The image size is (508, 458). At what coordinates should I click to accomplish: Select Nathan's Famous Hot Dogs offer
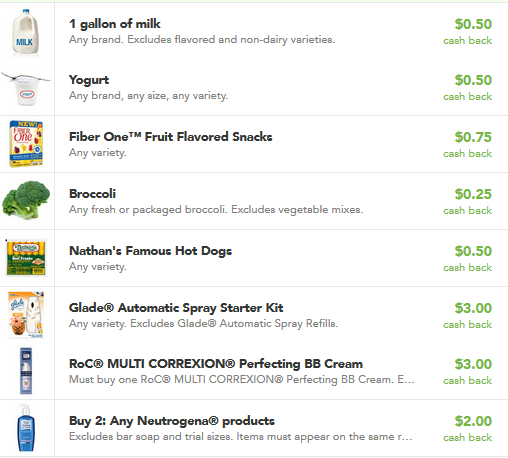click(x=150, y=251)
